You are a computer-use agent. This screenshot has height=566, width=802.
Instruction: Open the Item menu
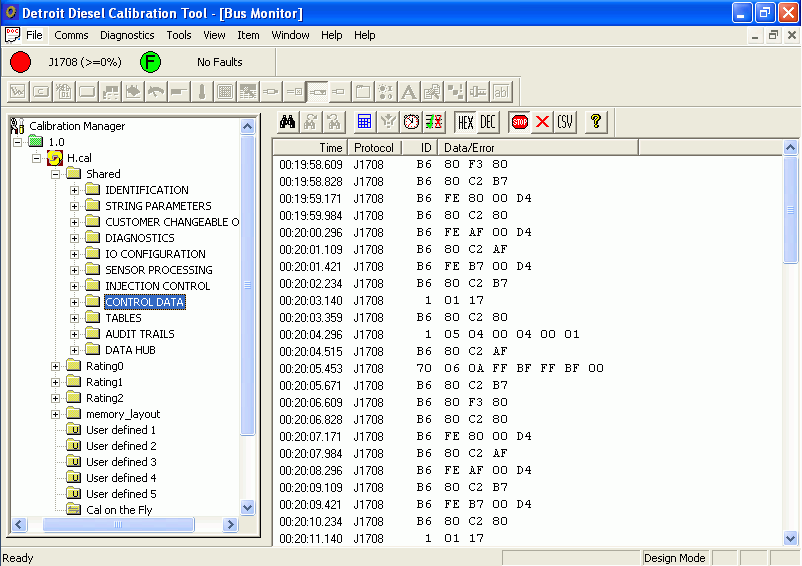(x=248, y=35)
